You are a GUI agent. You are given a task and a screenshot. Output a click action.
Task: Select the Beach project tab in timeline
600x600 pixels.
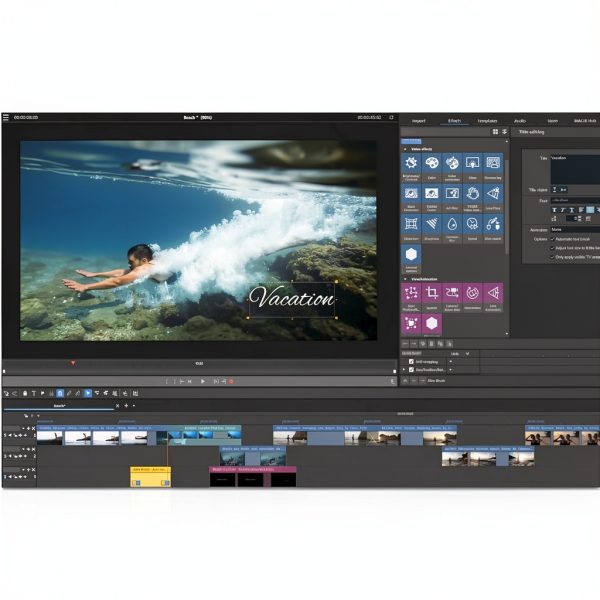click(59, 406)
